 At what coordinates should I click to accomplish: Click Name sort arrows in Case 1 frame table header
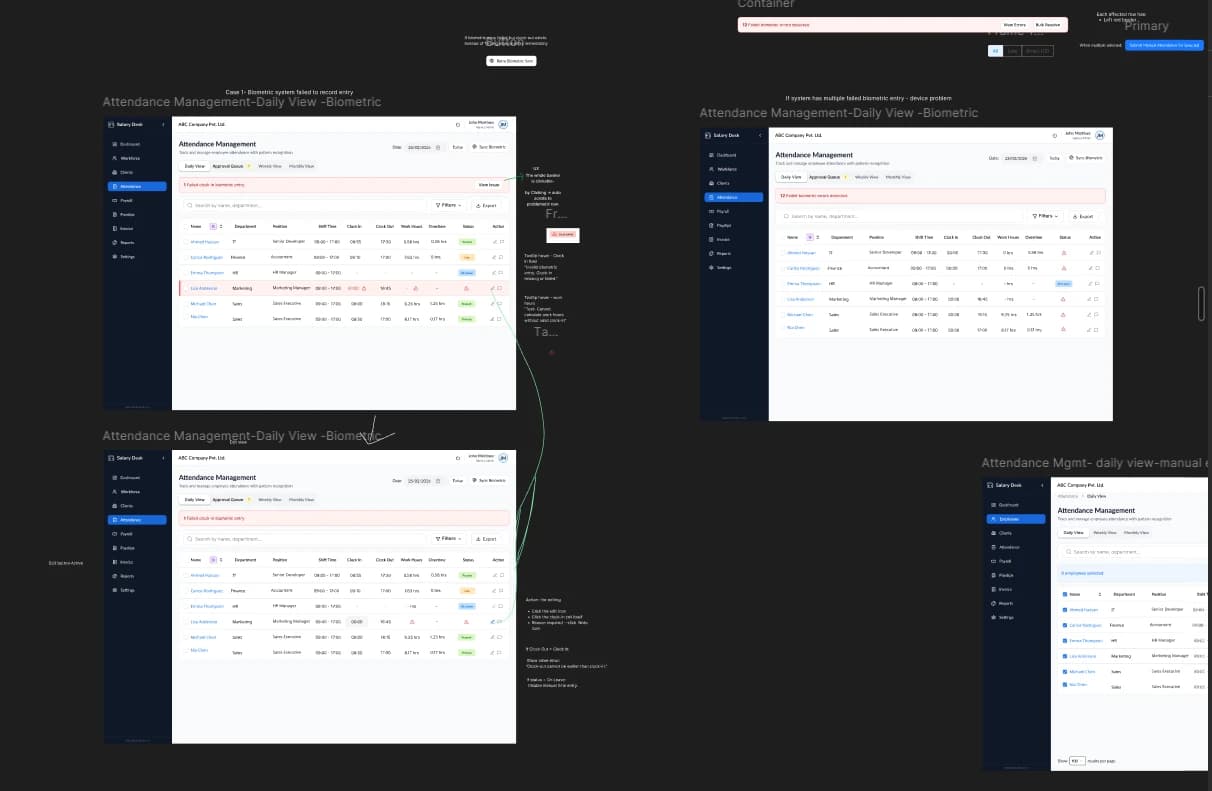tap(220, 227)
